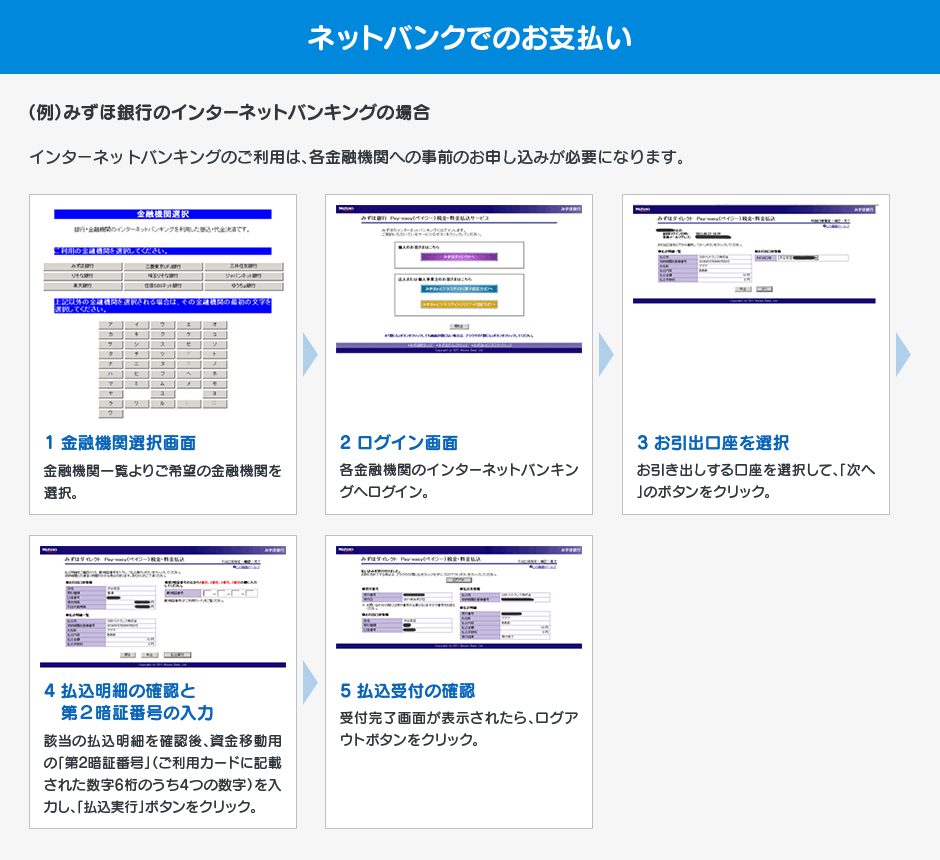Select the description お引き出しする口座を選択して、「次へ」のボタンをクリック。

[756, 481]
